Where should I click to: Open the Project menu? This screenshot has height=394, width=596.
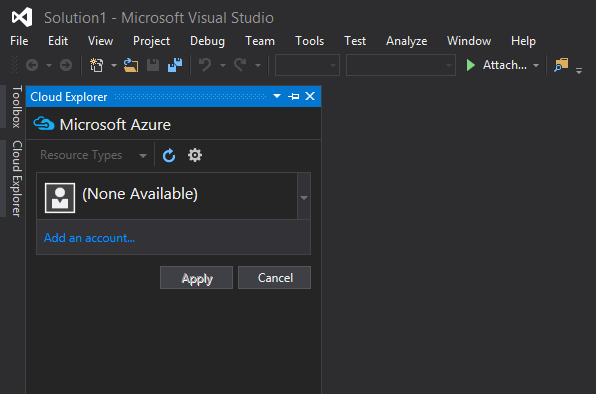[151, 41]
